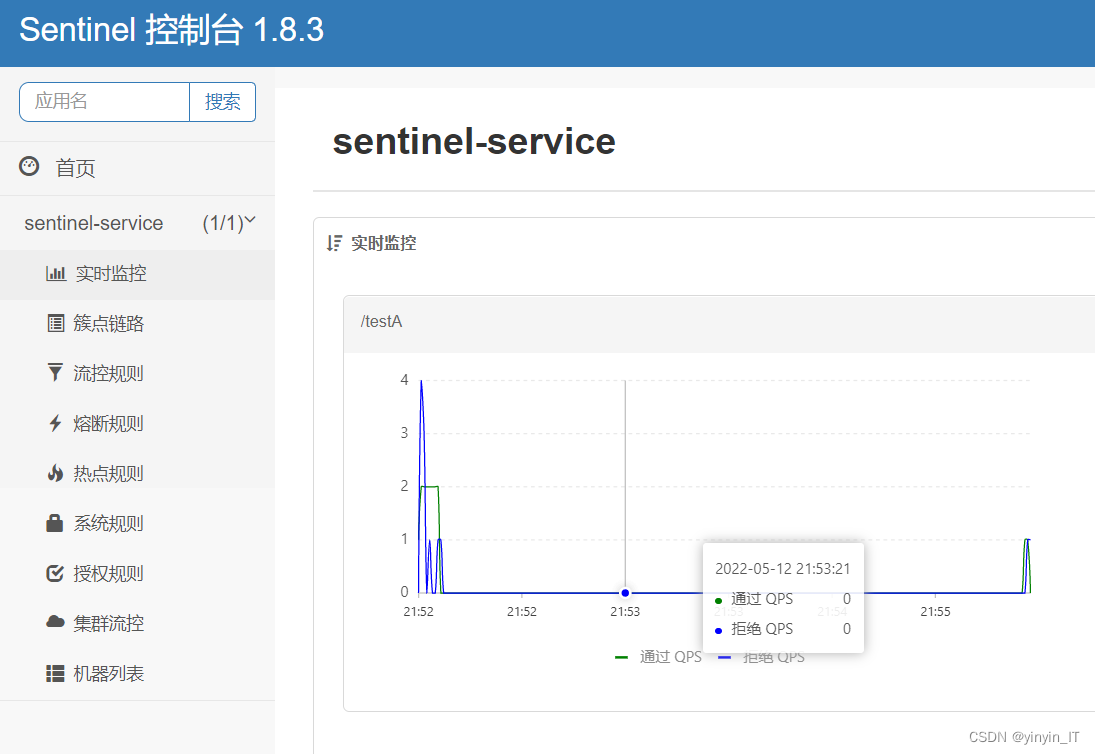Click the blue spike peak at value 4
The width and height of the screenshot is (1095, 754).
421,381
